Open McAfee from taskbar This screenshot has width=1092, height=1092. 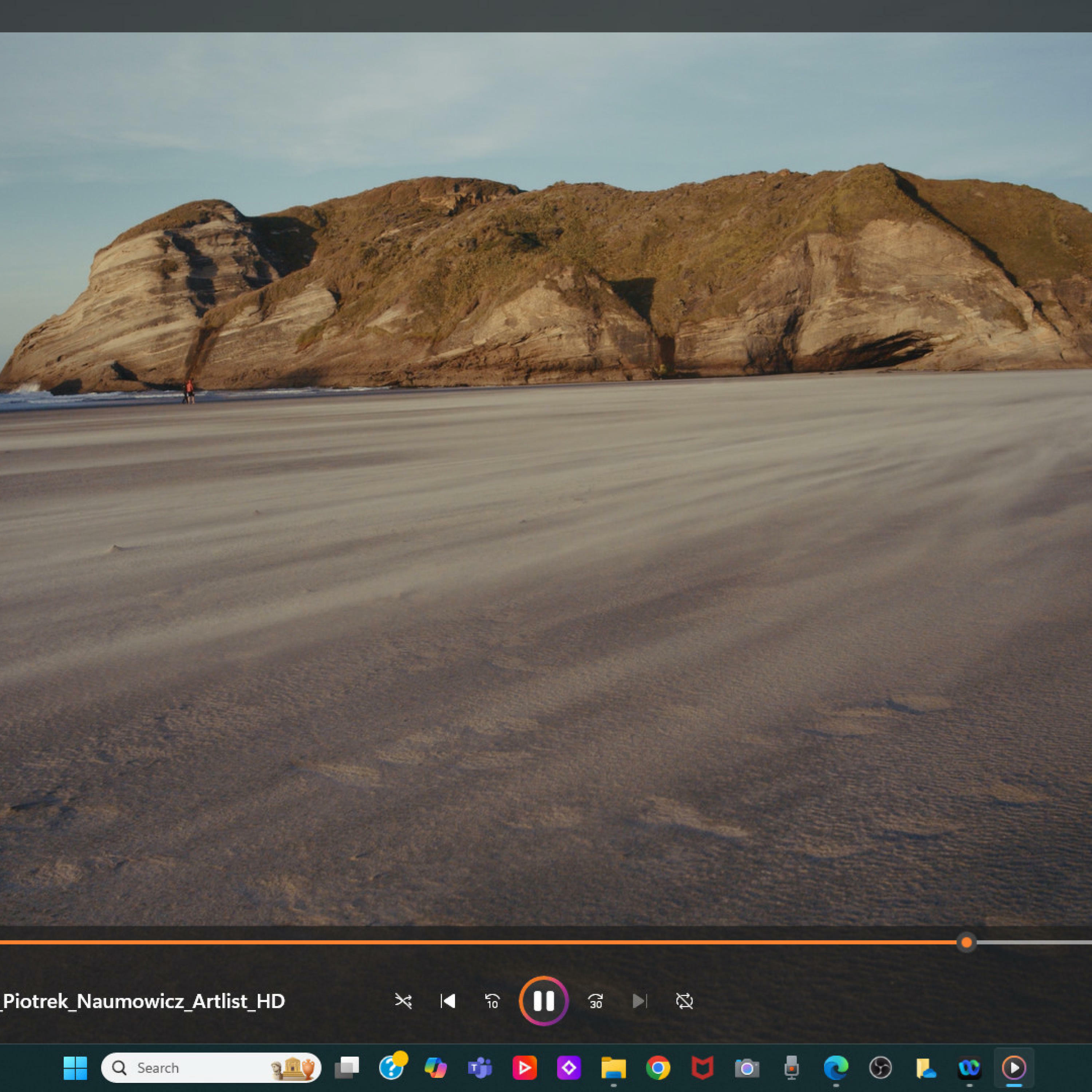point(702,1068)
